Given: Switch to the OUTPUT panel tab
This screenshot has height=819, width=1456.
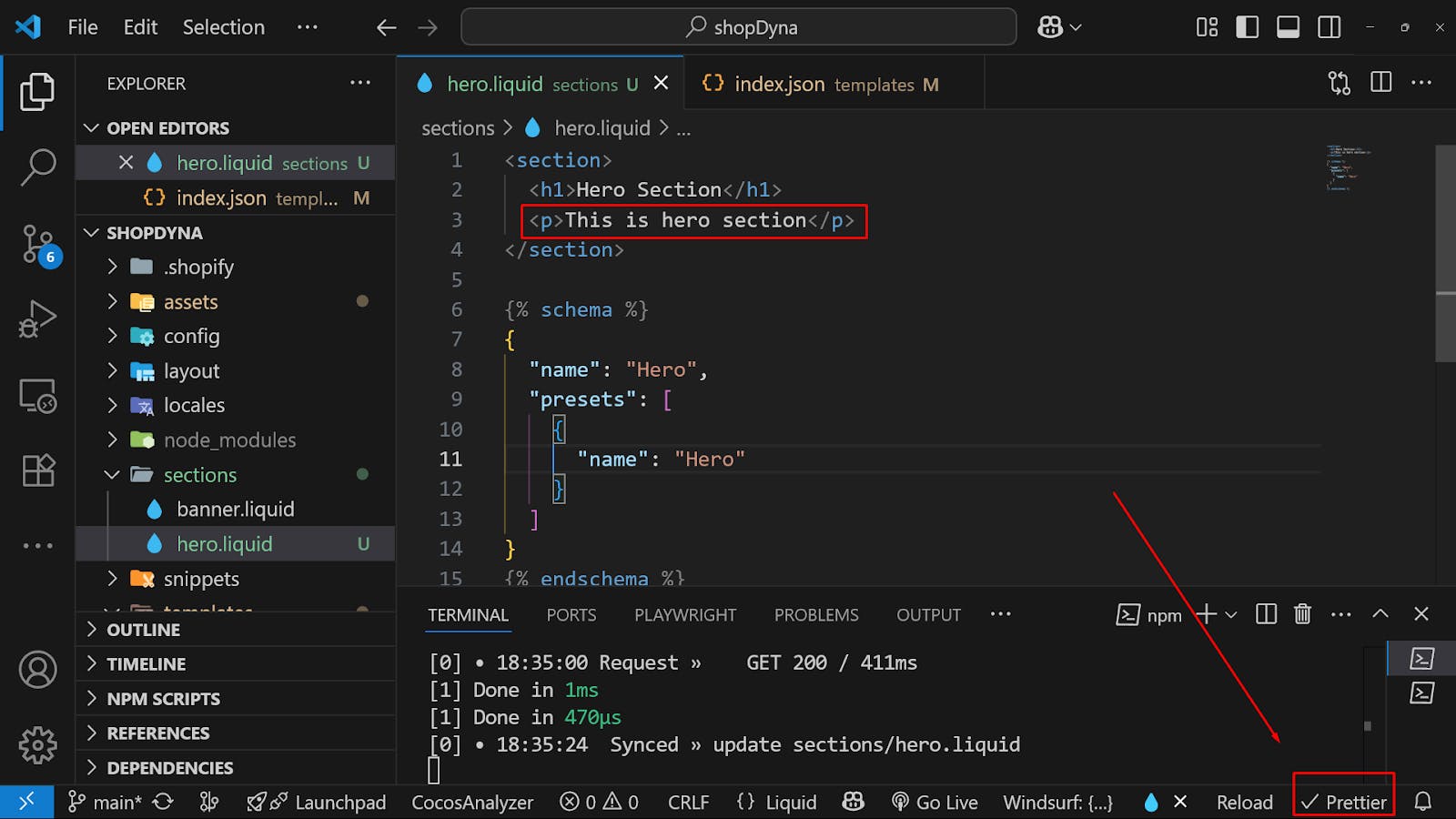Looking at the screenshot, I should pyautogui.click(x=928, y=615).
